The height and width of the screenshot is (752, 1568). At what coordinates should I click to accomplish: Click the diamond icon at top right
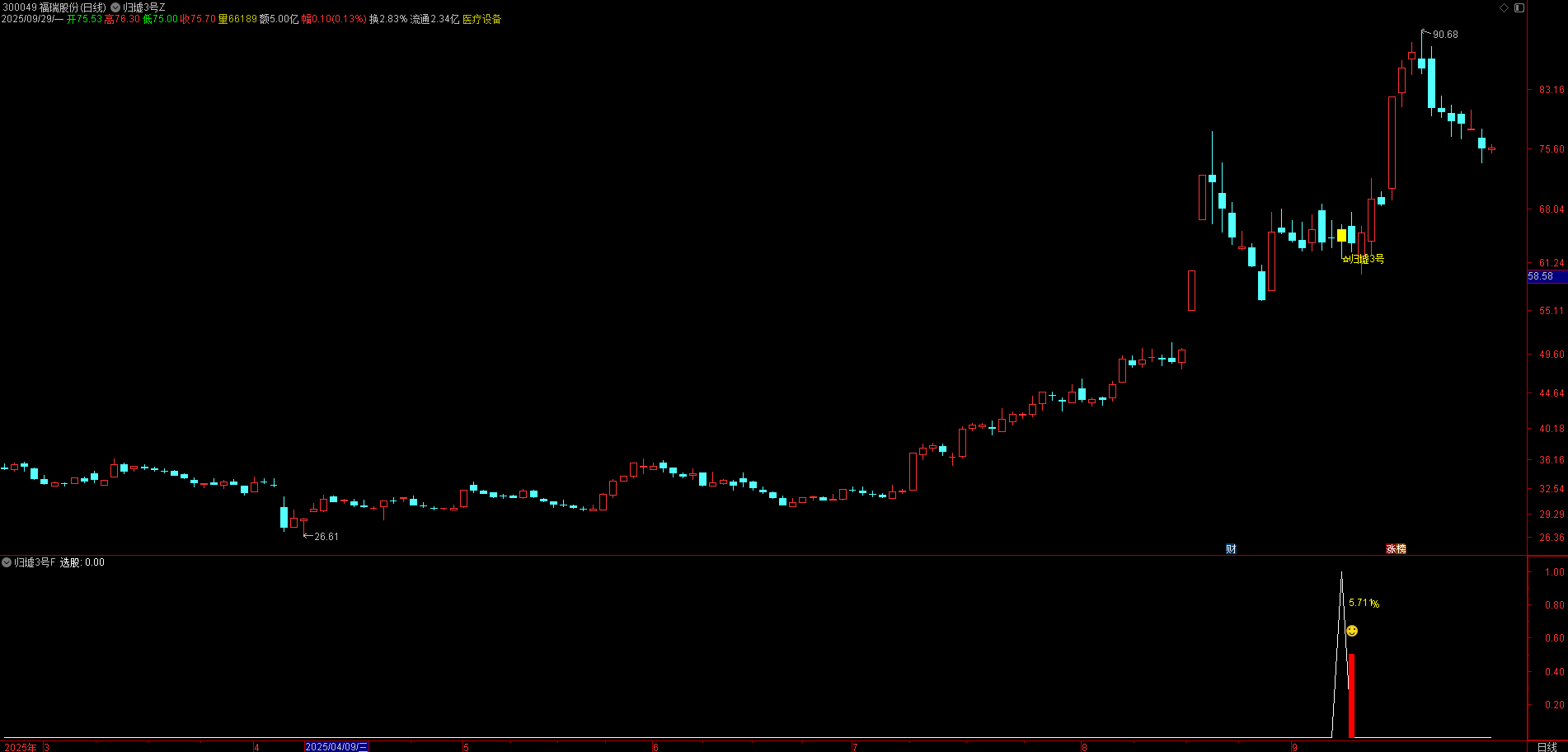[1504, 7]
